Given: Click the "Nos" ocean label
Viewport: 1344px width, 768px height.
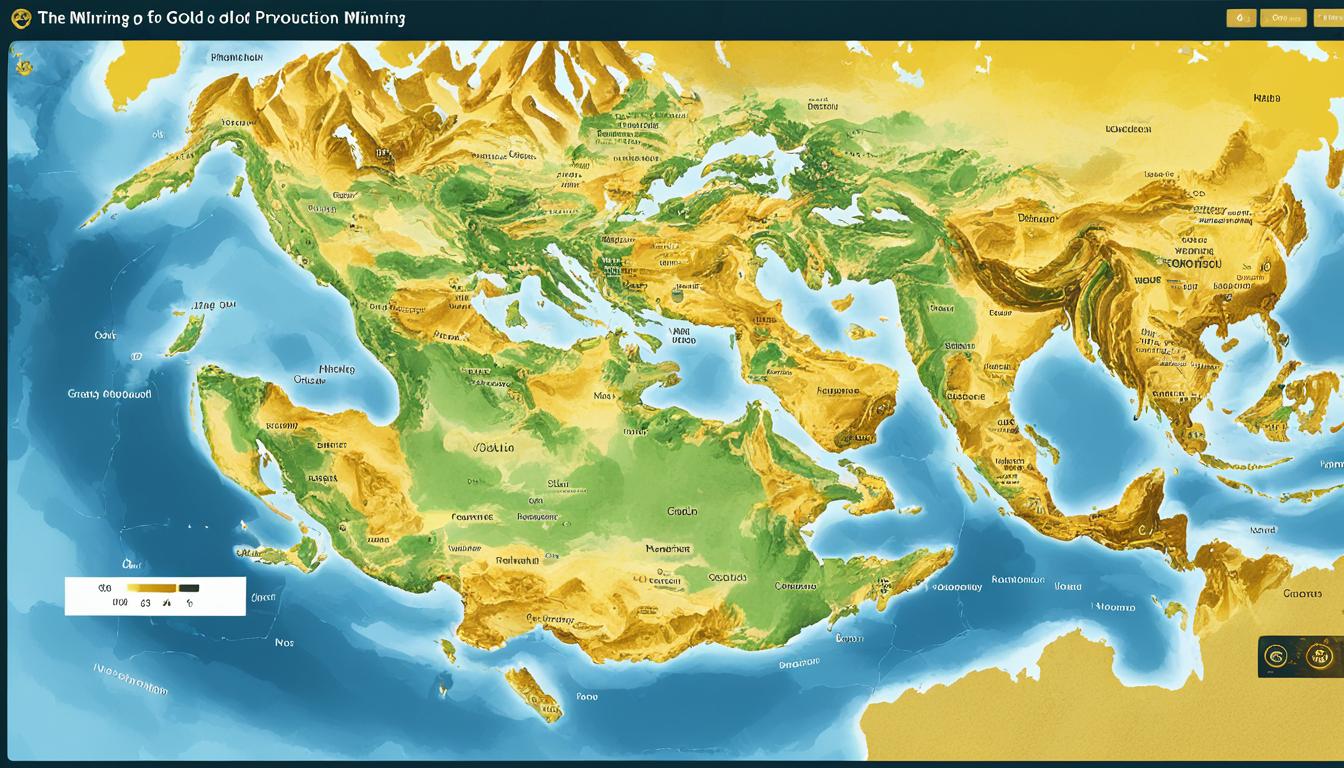Looking at the screenshot, I should [284, 643].
